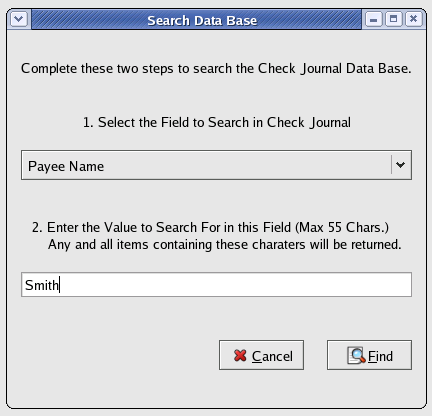Click empty space in the search text box

coord(233,285)
